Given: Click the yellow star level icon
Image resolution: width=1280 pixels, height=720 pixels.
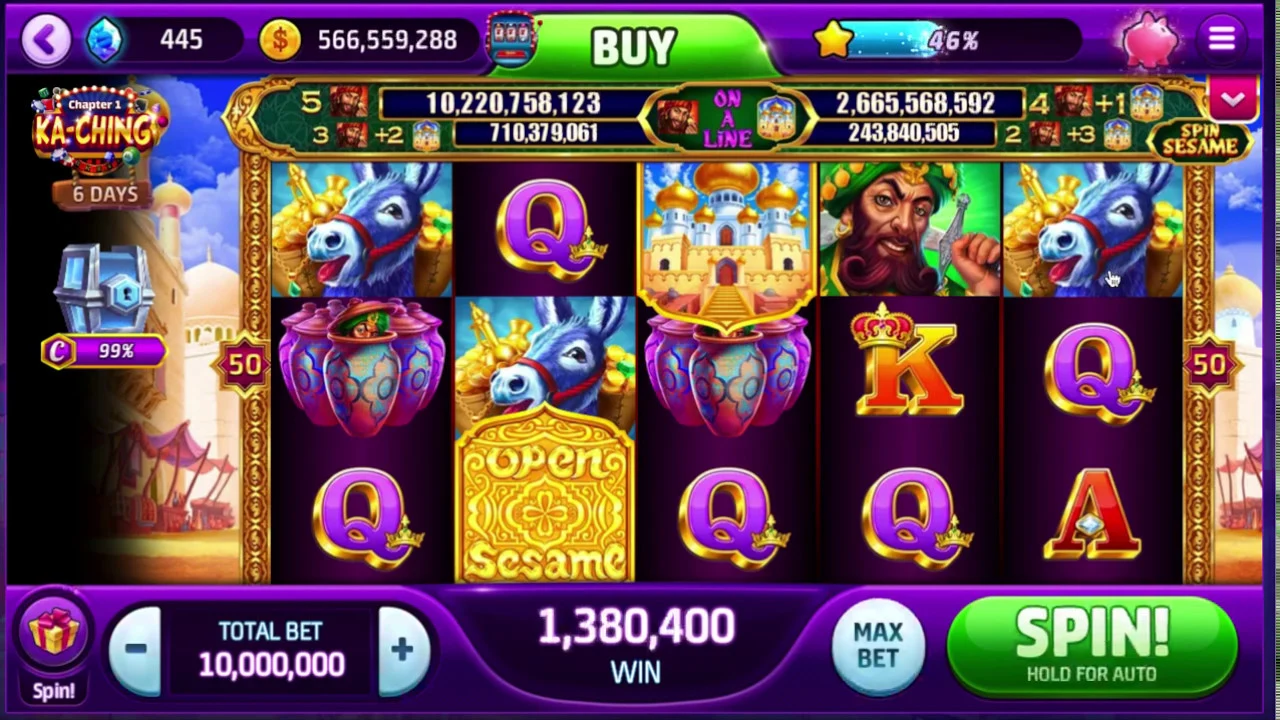Looking at the screenshot, I should click(x=834, y=40).
